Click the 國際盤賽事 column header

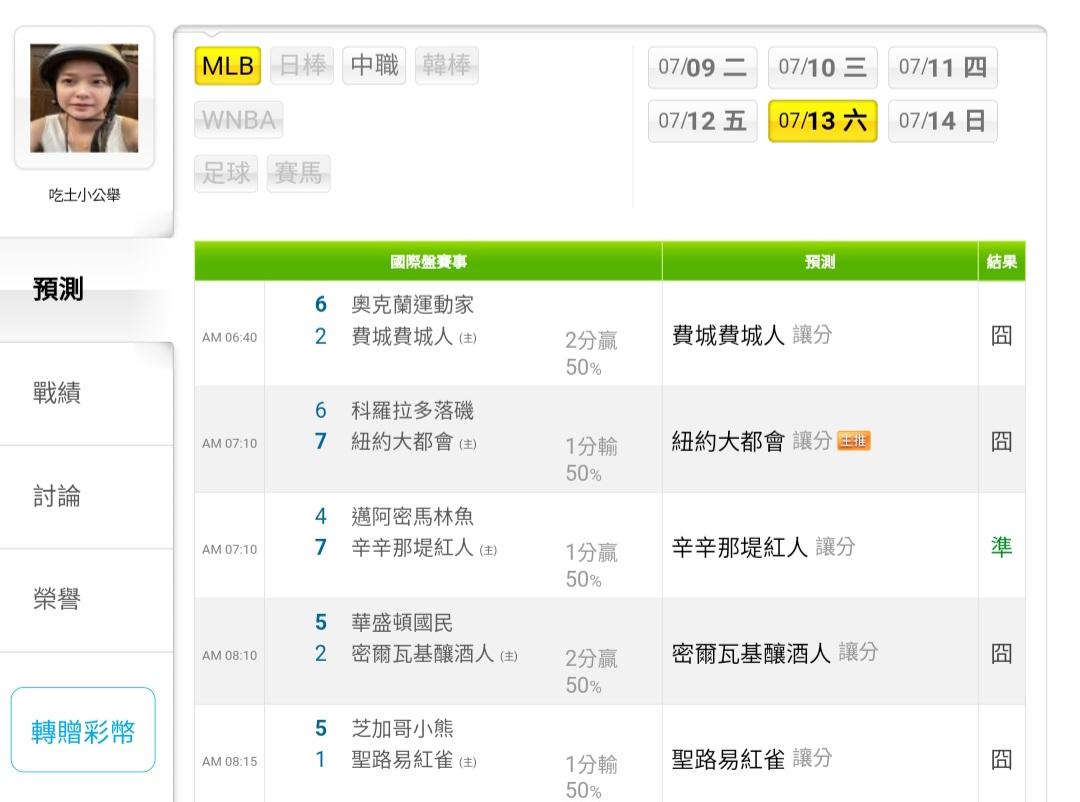coord(428,262)
